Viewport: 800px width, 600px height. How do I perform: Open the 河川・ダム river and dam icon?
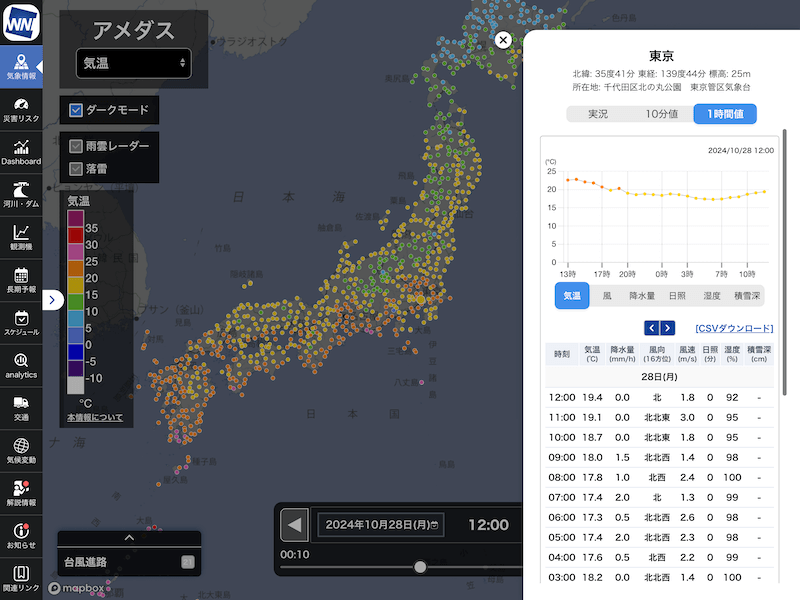(21, 193)
